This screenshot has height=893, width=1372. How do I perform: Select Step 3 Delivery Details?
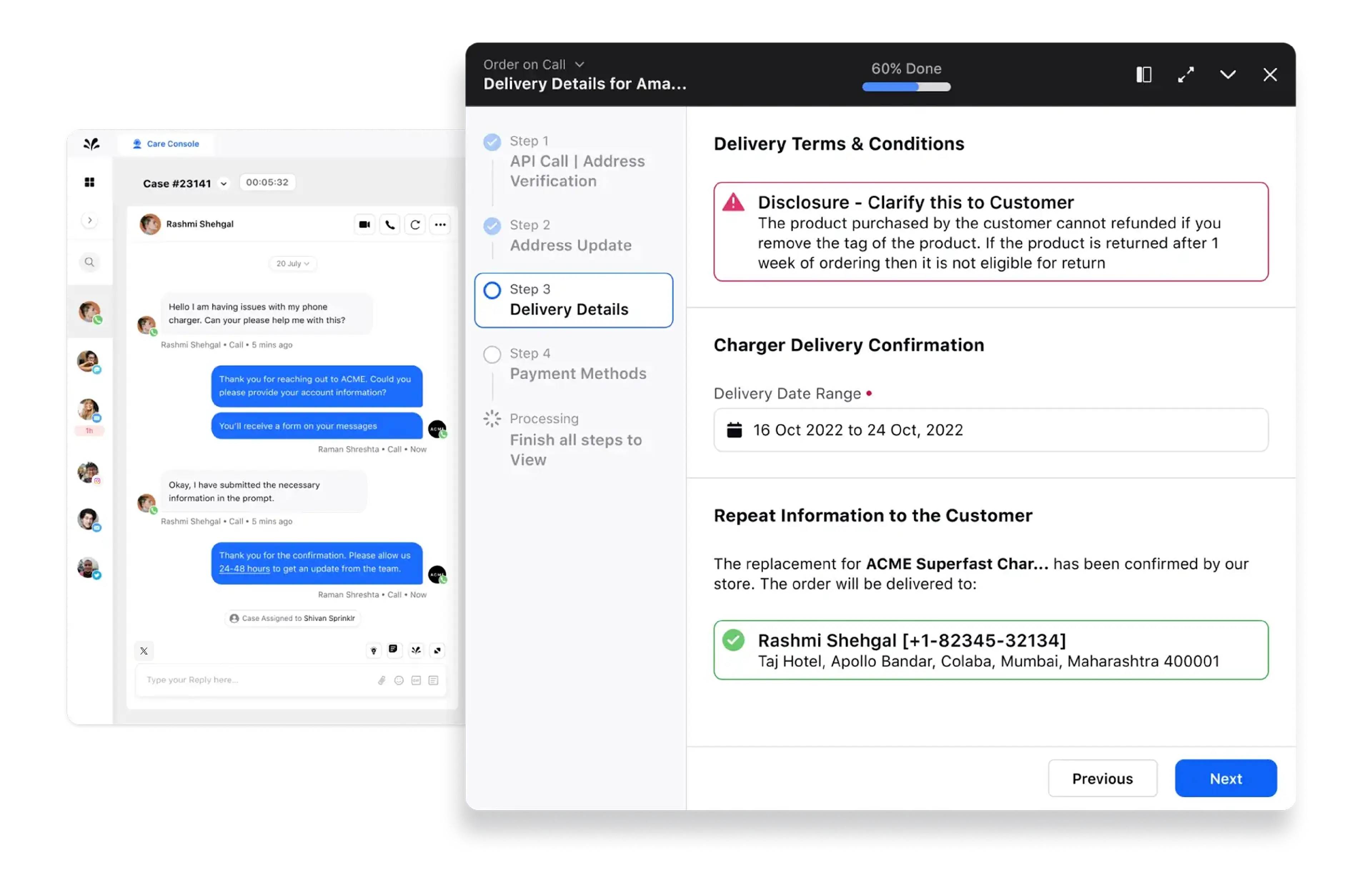[x=573, y=300]
